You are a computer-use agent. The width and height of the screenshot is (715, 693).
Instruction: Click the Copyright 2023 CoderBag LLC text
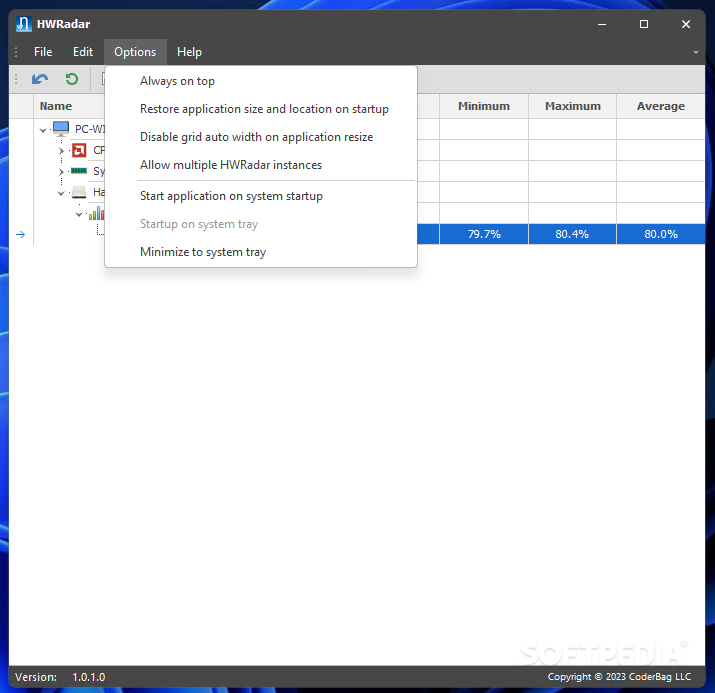(619, 677)
